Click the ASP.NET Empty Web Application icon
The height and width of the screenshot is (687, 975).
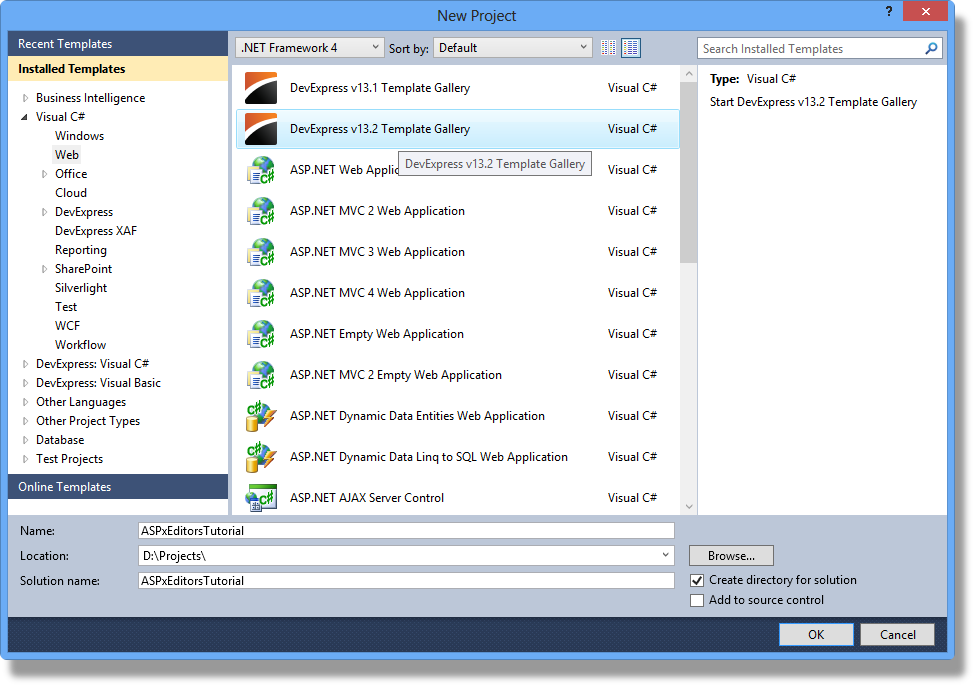[261, 334]
